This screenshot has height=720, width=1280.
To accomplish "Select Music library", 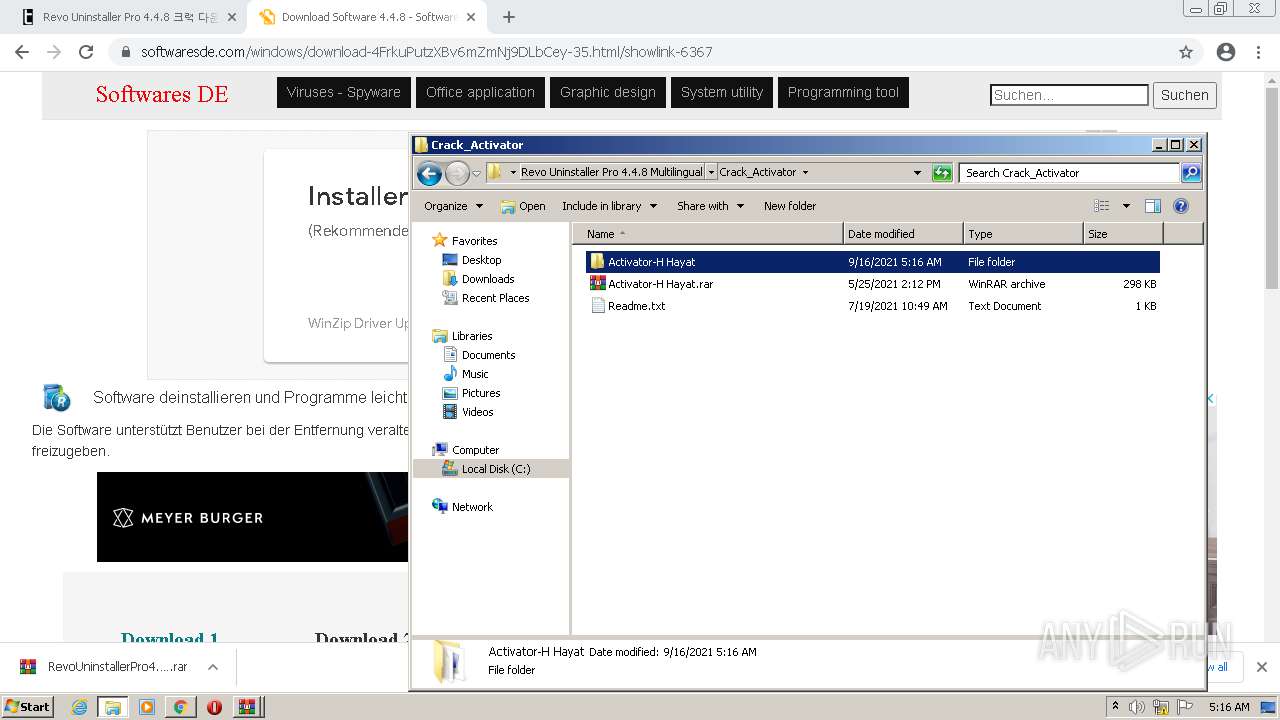I will 475,374.
